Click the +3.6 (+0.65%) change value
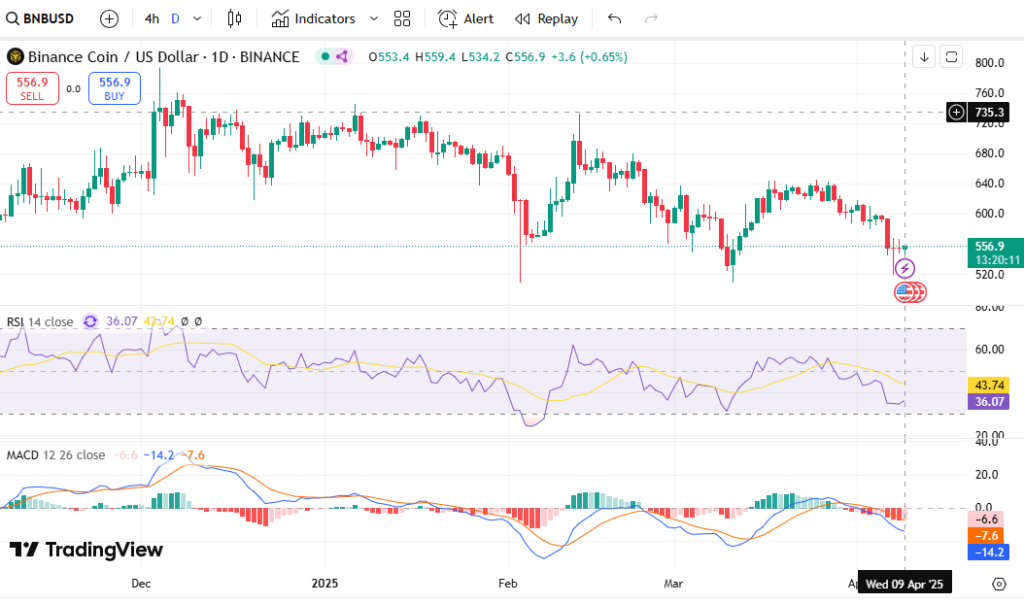 point(589,57)
